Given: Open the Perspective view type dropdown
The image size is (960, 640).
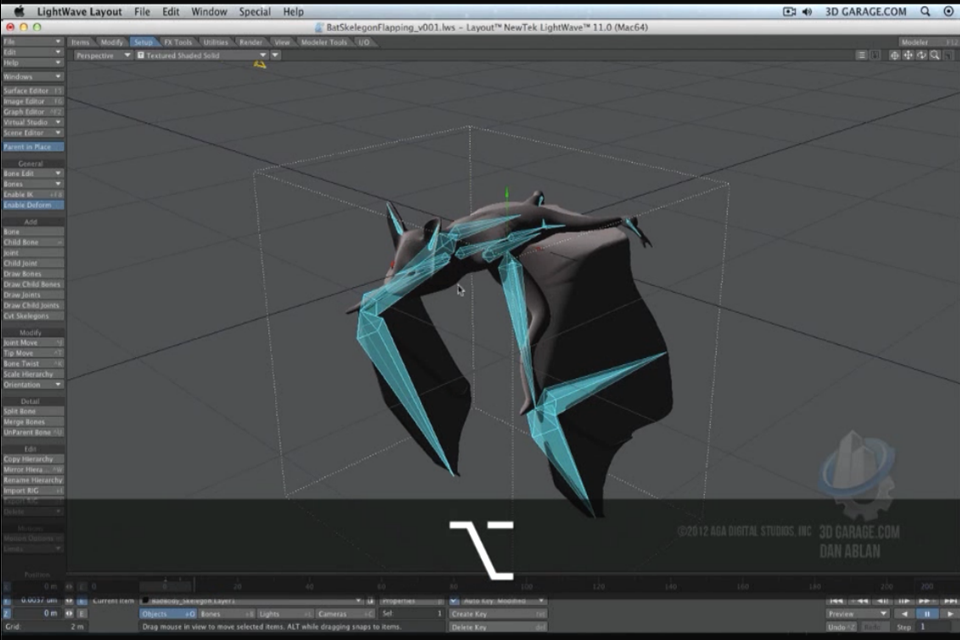Looking at the screenshot, I should (102, 55).
